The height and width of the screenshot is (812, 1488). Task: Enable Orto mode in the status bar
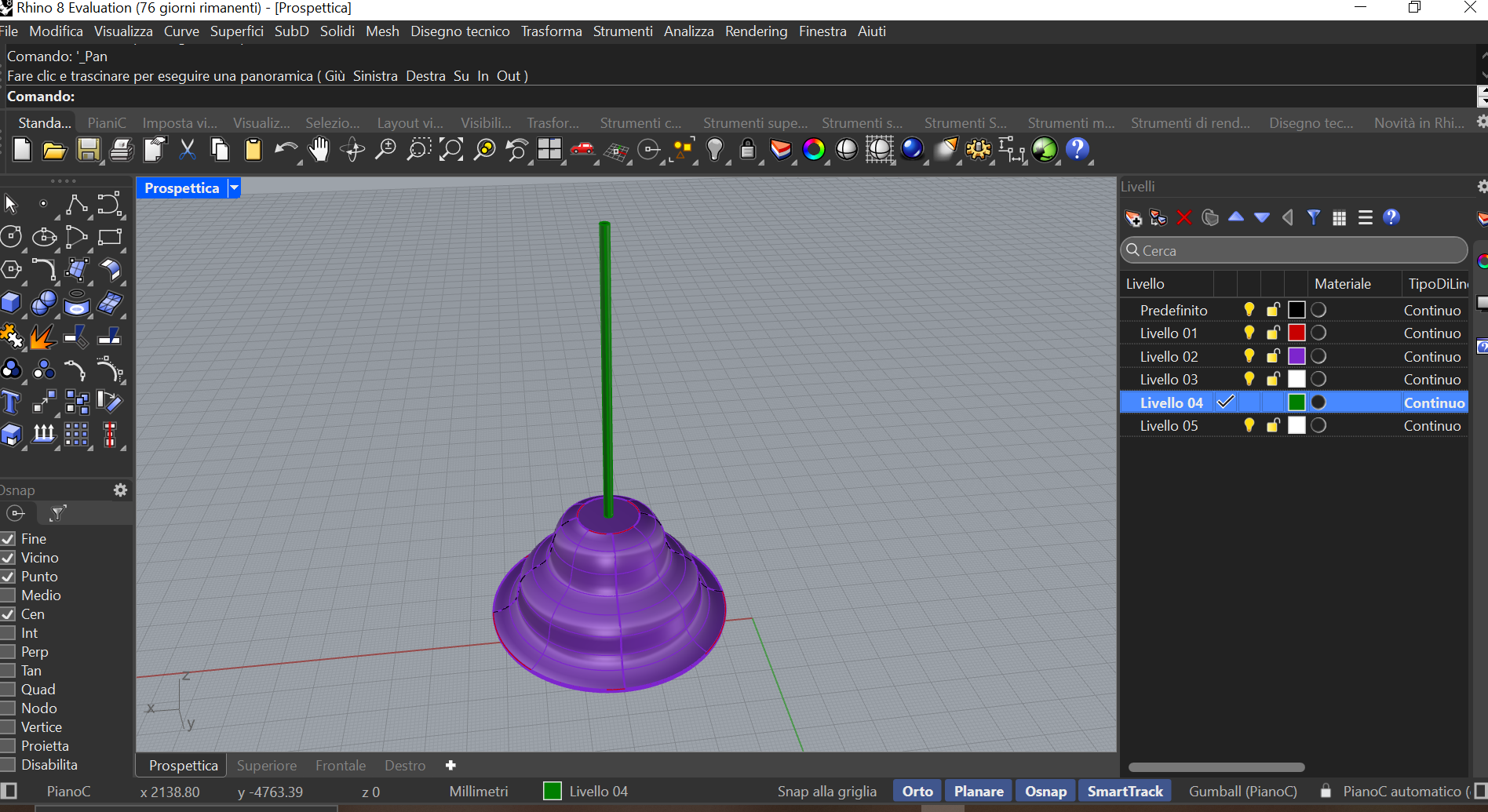[916, 791]
